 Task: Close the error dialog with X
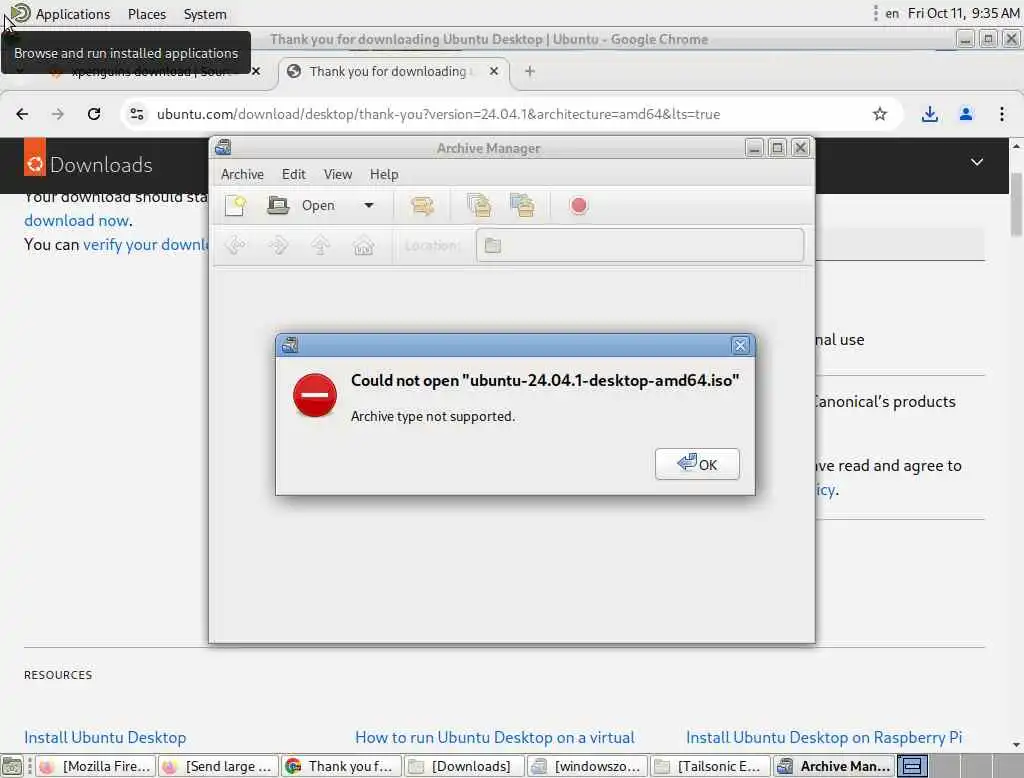click(740, 346)
